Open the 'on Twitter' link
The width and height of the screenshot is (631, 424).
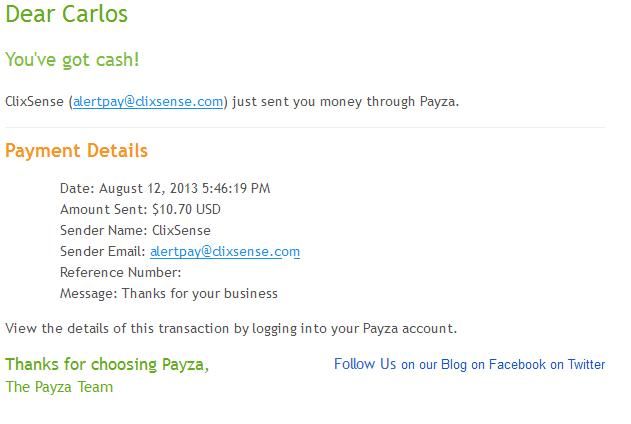click(x=578, y=364)
